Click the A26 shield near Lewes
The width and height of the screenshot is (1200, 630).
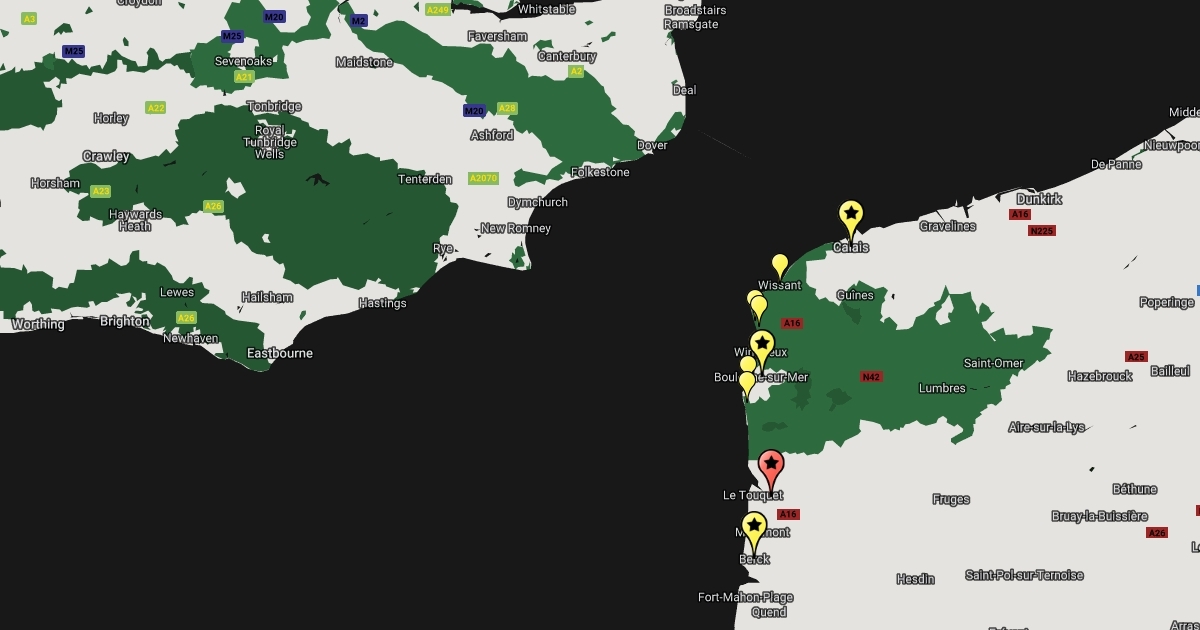(186, 318)
